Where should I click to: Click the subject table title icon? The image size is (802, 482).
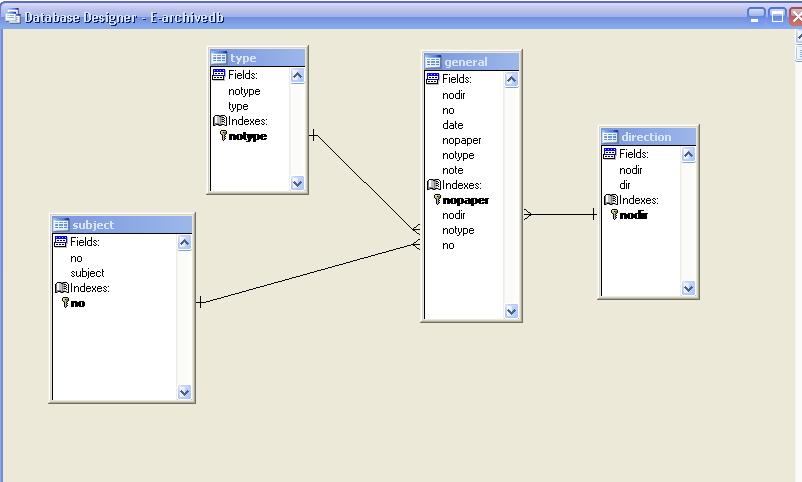pyautogui.click(x=60, y=225)
